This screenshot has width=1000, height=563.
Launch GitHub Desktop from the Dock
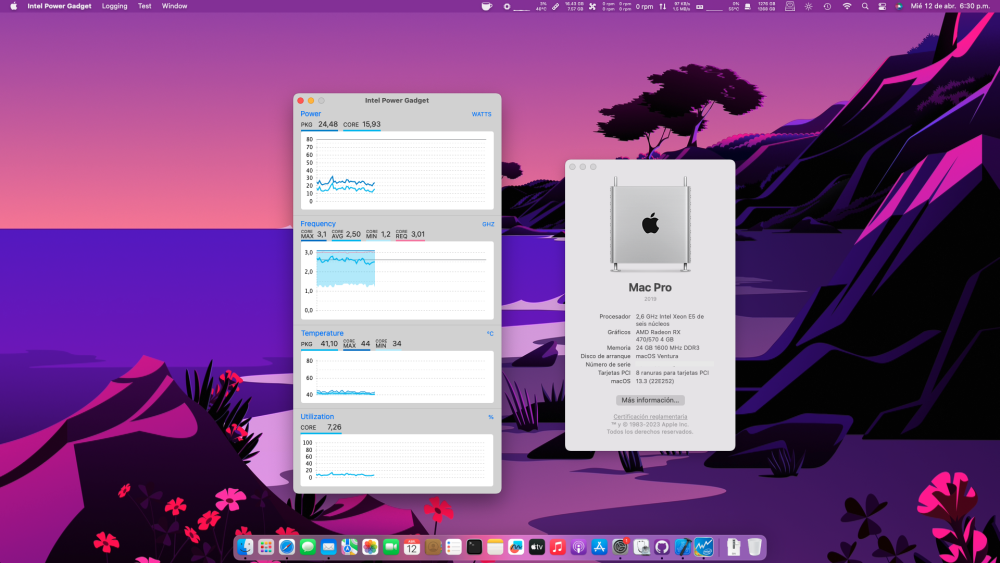pos(661,547)
